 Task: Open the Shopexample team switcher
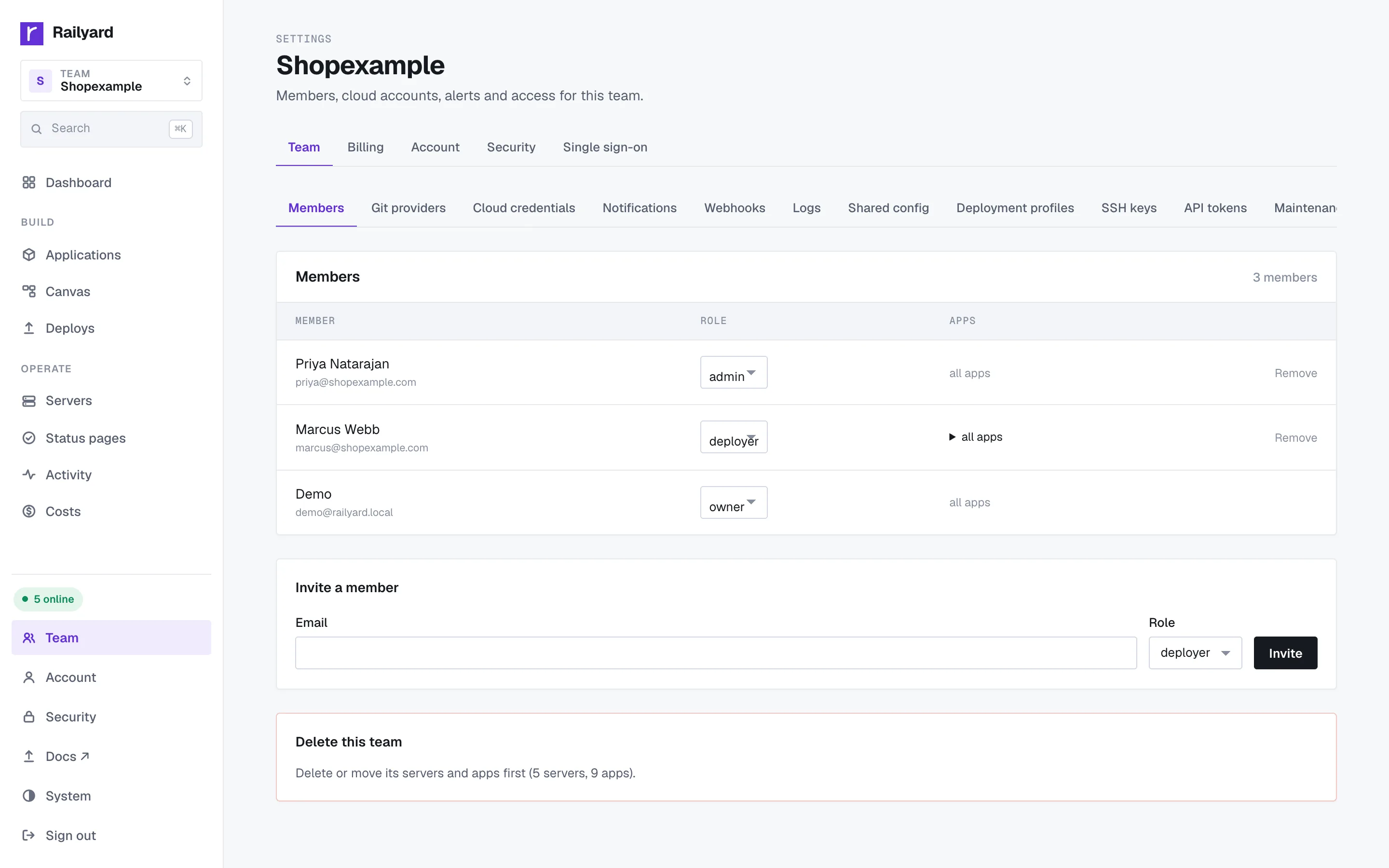pyautogui.click(x=111, y=81)
